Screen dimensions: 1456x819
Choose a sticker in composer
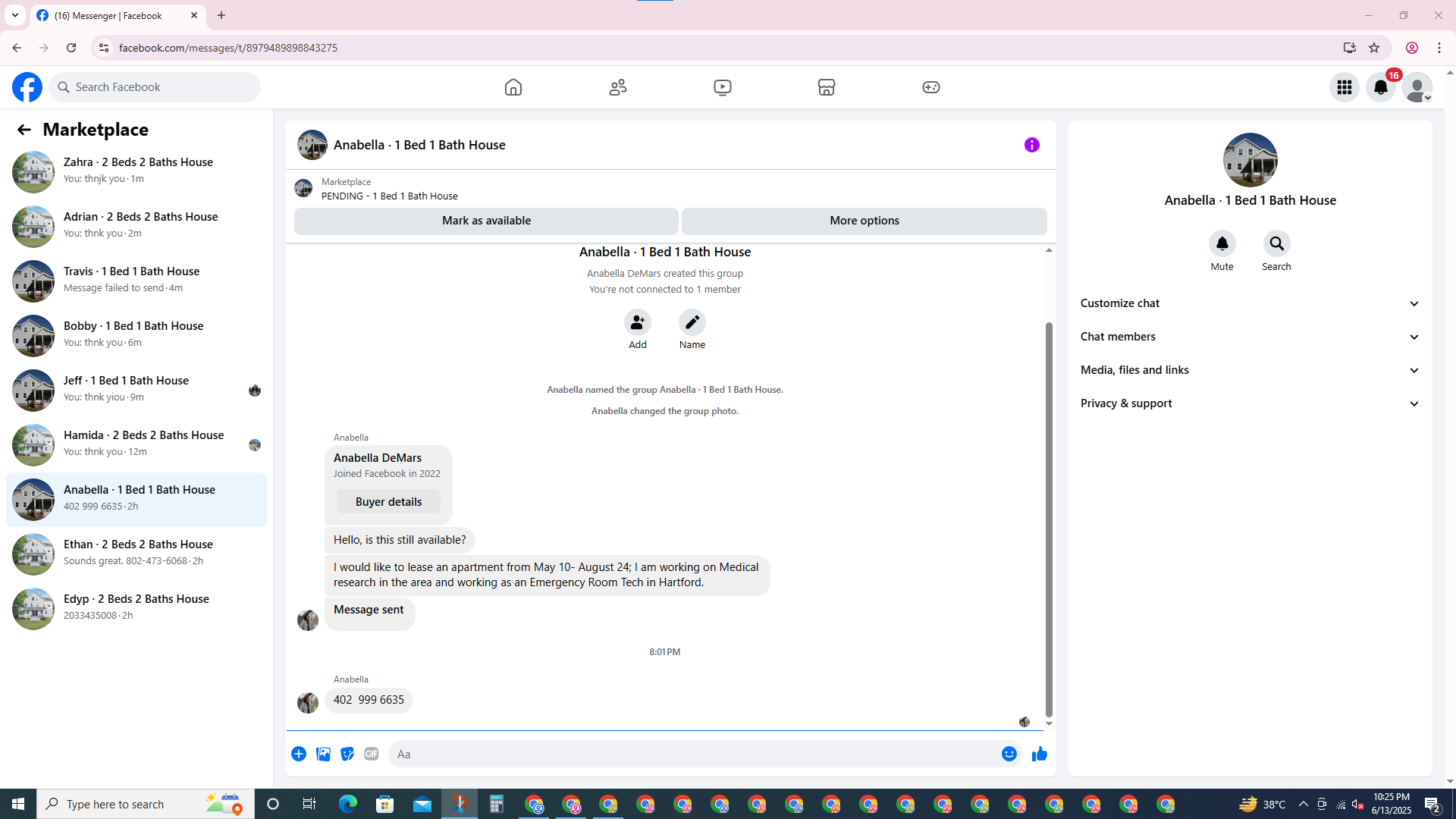pos(347,754)
